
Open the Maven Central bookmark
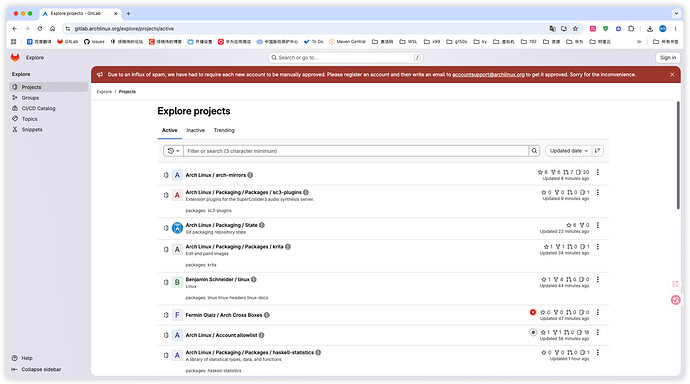point(348,41)
